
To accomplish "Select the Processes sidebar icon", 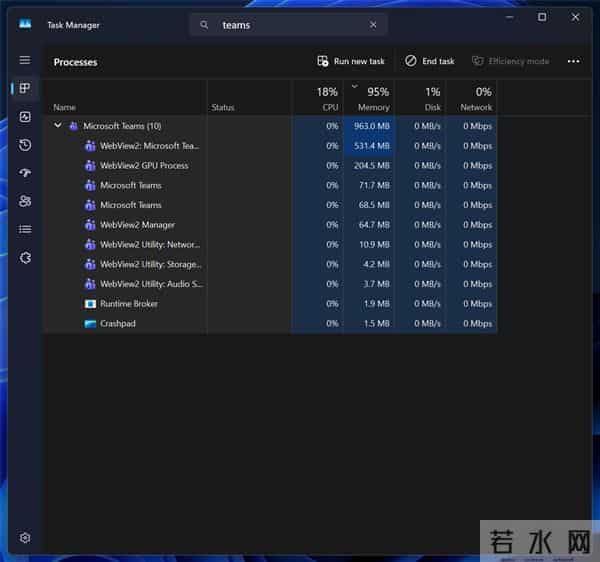I will 25,88.
